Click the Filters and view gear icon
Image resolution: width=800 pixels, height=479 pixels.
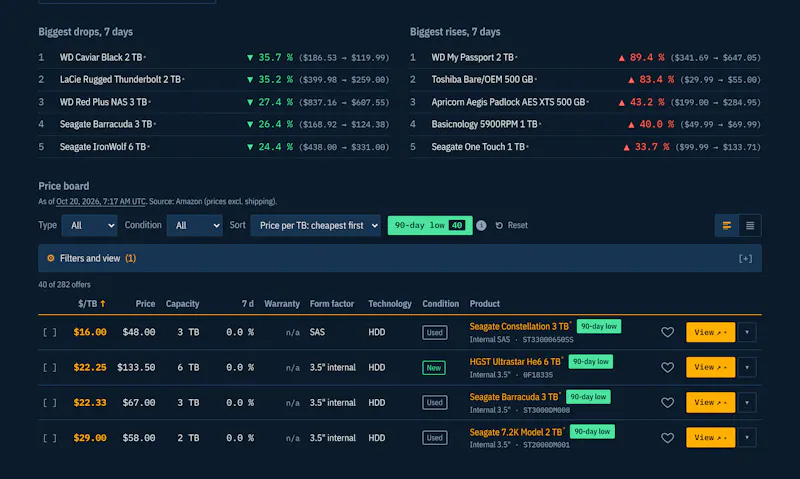pyautogui.click(x=51, y=258)
